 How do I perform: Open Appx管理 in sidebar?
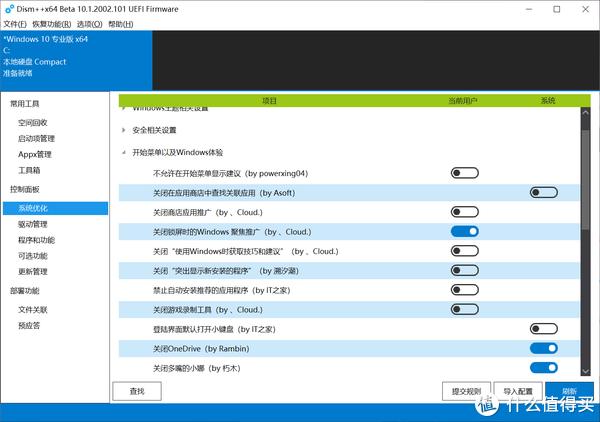34,154
